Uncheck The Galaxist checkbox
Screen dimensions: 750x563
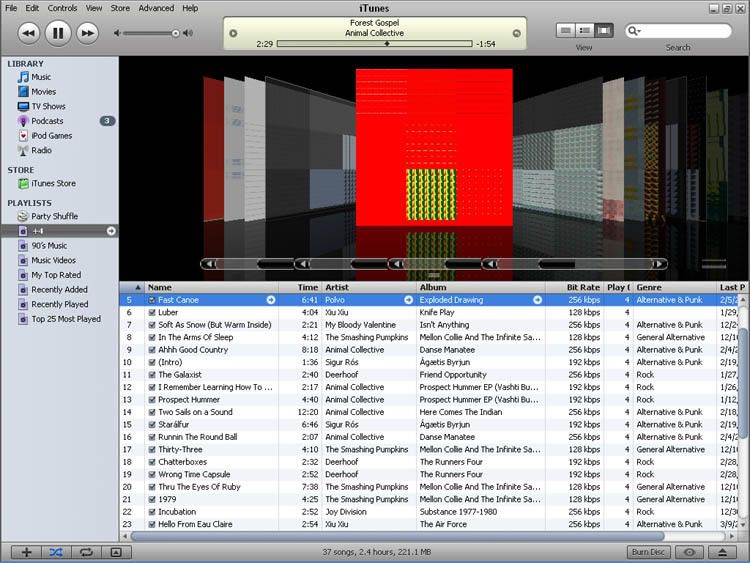click(152, 375)
